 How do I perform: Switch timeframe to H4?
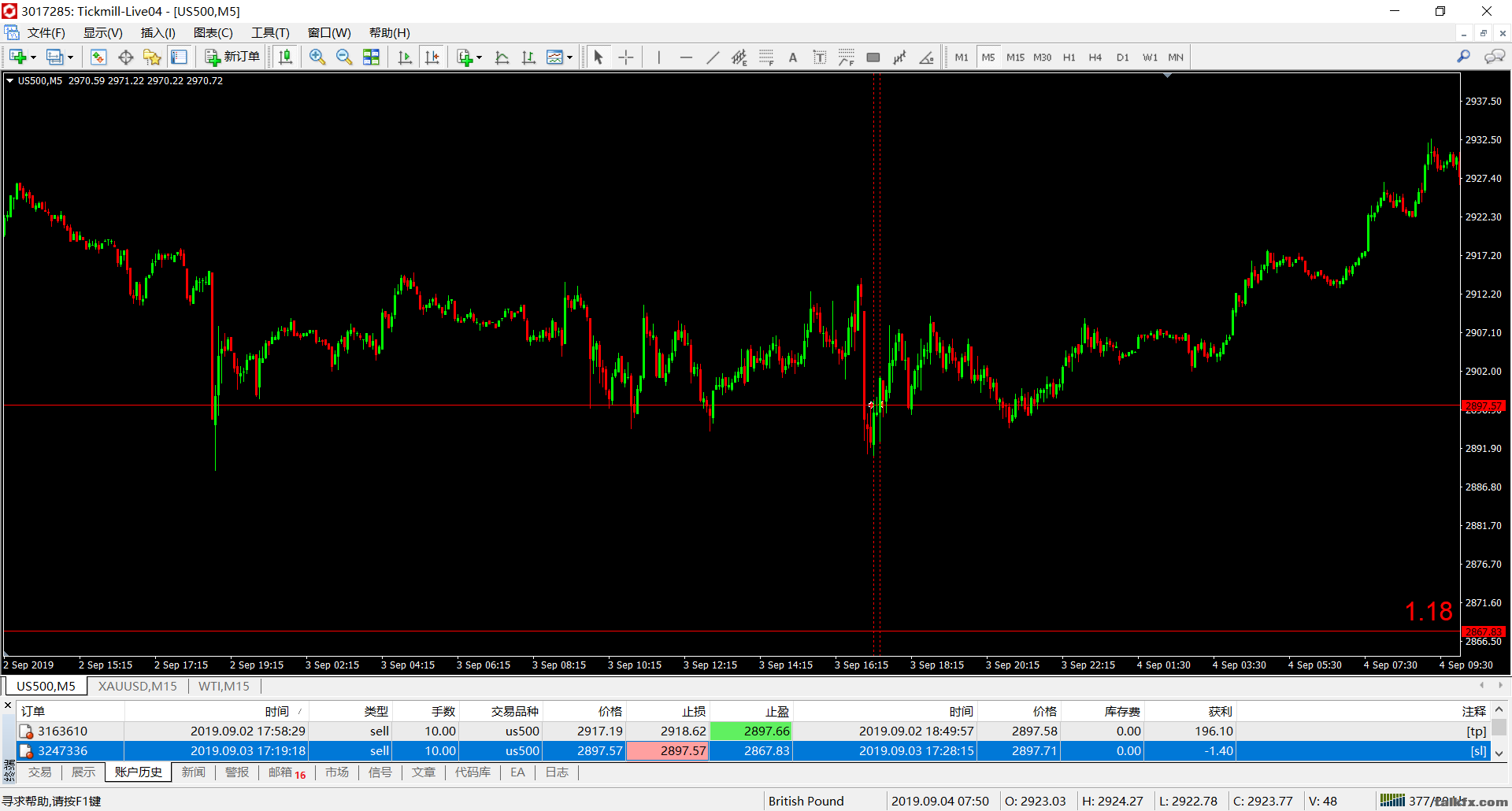pos(1095,57)
